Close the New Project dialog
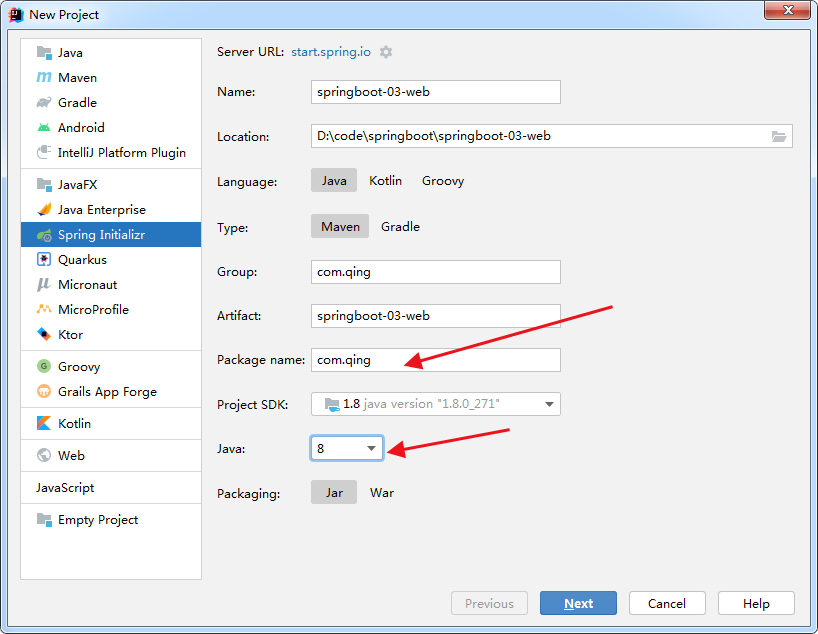 [788, 10]
